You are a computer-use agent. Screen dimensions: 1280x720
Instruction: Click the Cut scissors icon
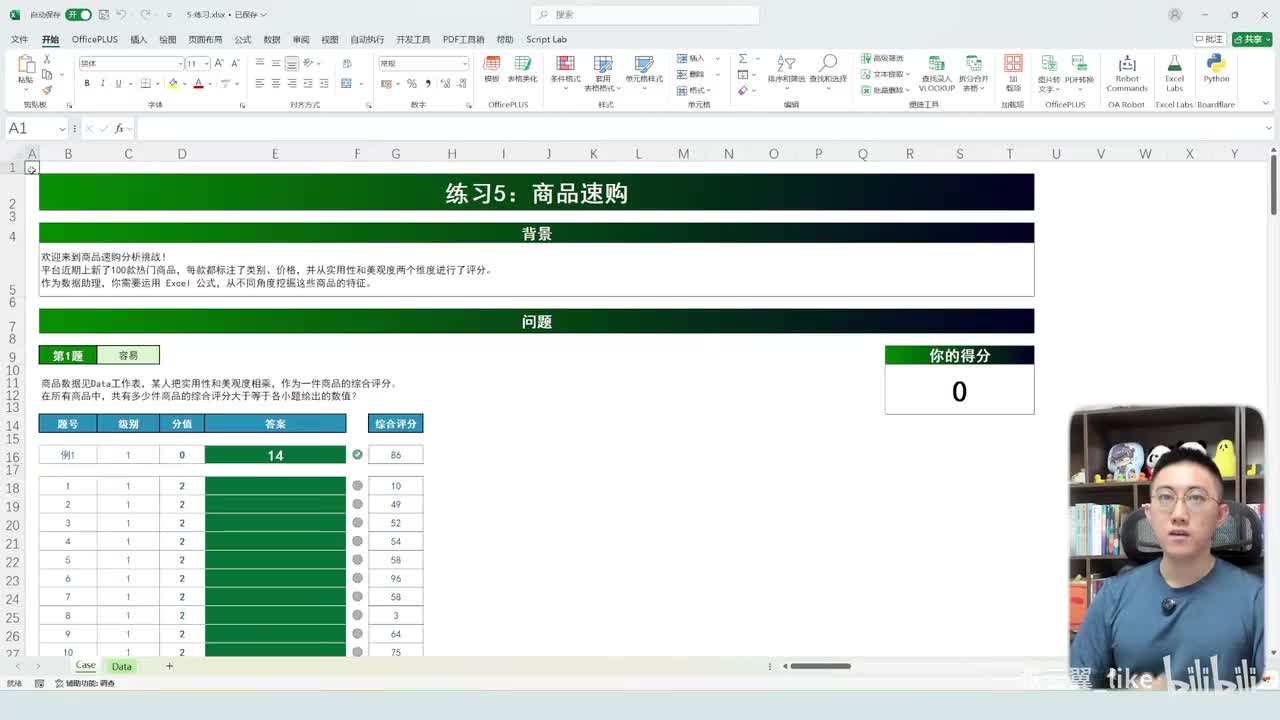[47, 60]
